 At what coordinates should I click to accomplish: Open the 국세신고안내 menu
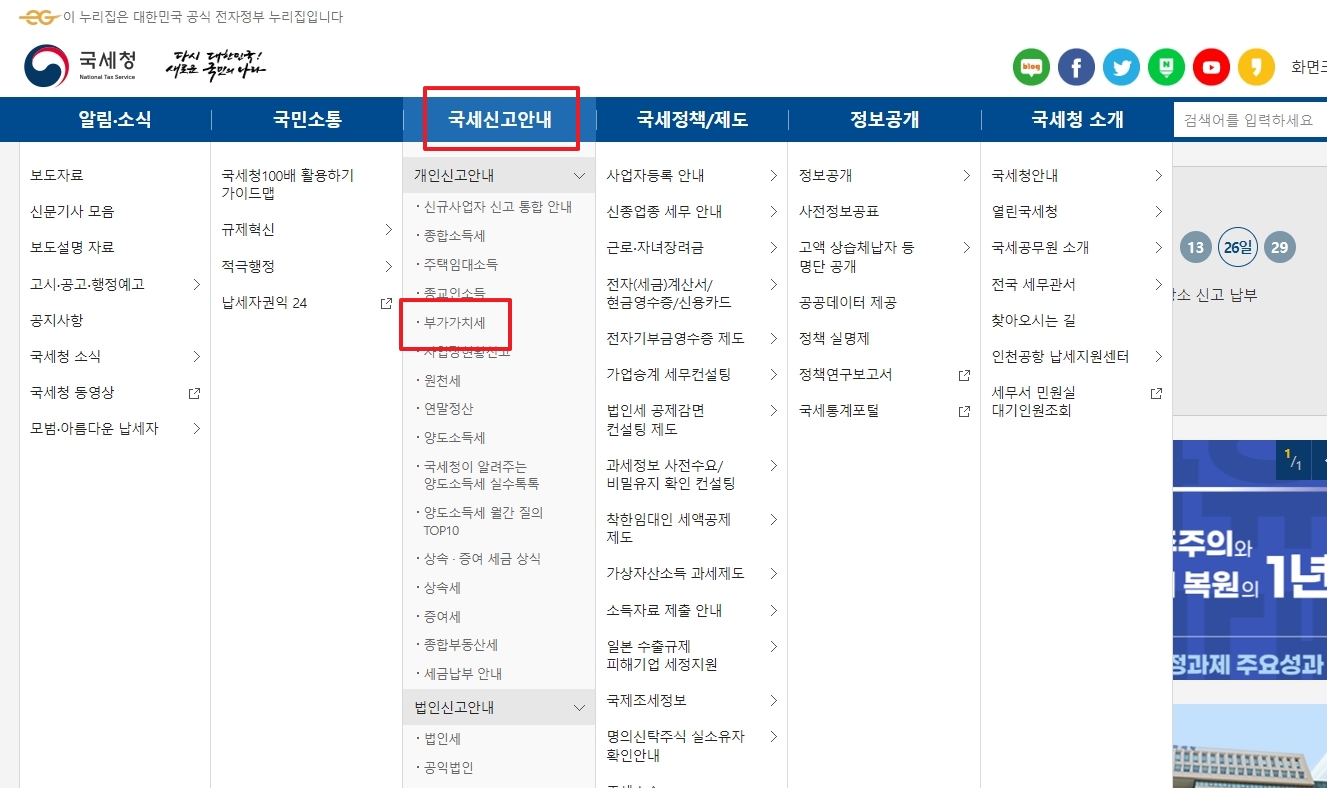coord(501,119)
